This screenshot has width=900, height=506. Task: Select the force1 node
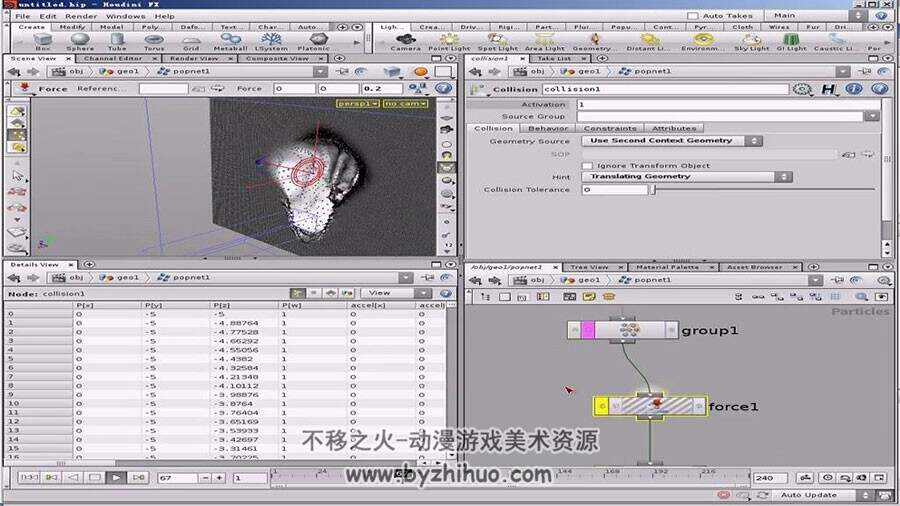[x=650, y=406]
